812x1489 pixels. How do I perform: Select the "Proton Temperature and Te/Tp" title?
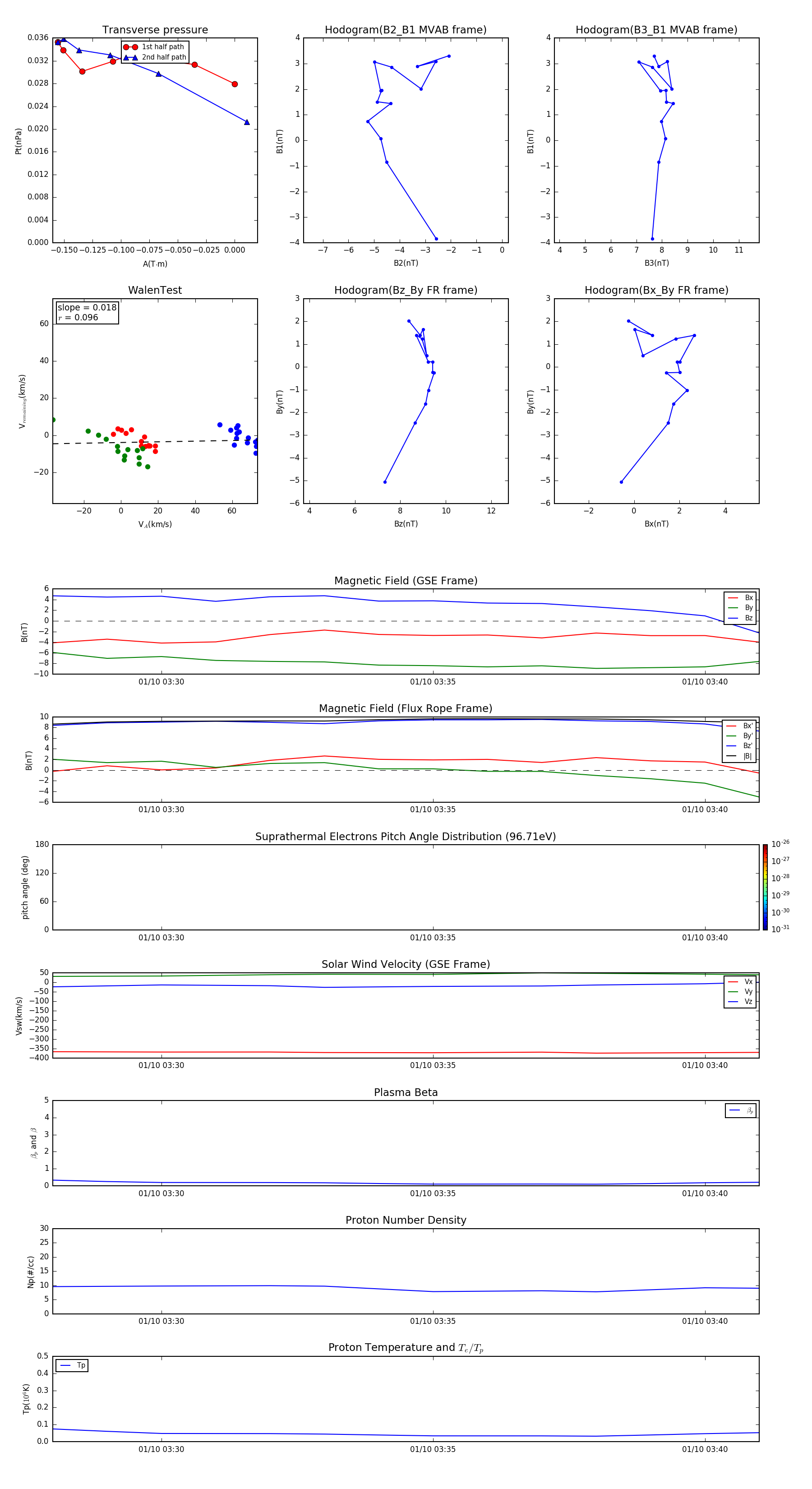[x=406, y=1348]
